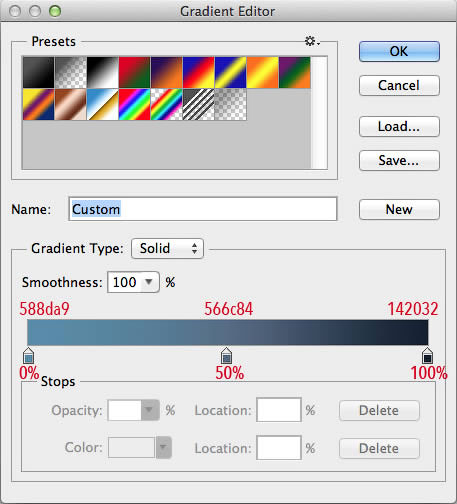Select the transparent rainbow gradient preset

pos(167,104)
